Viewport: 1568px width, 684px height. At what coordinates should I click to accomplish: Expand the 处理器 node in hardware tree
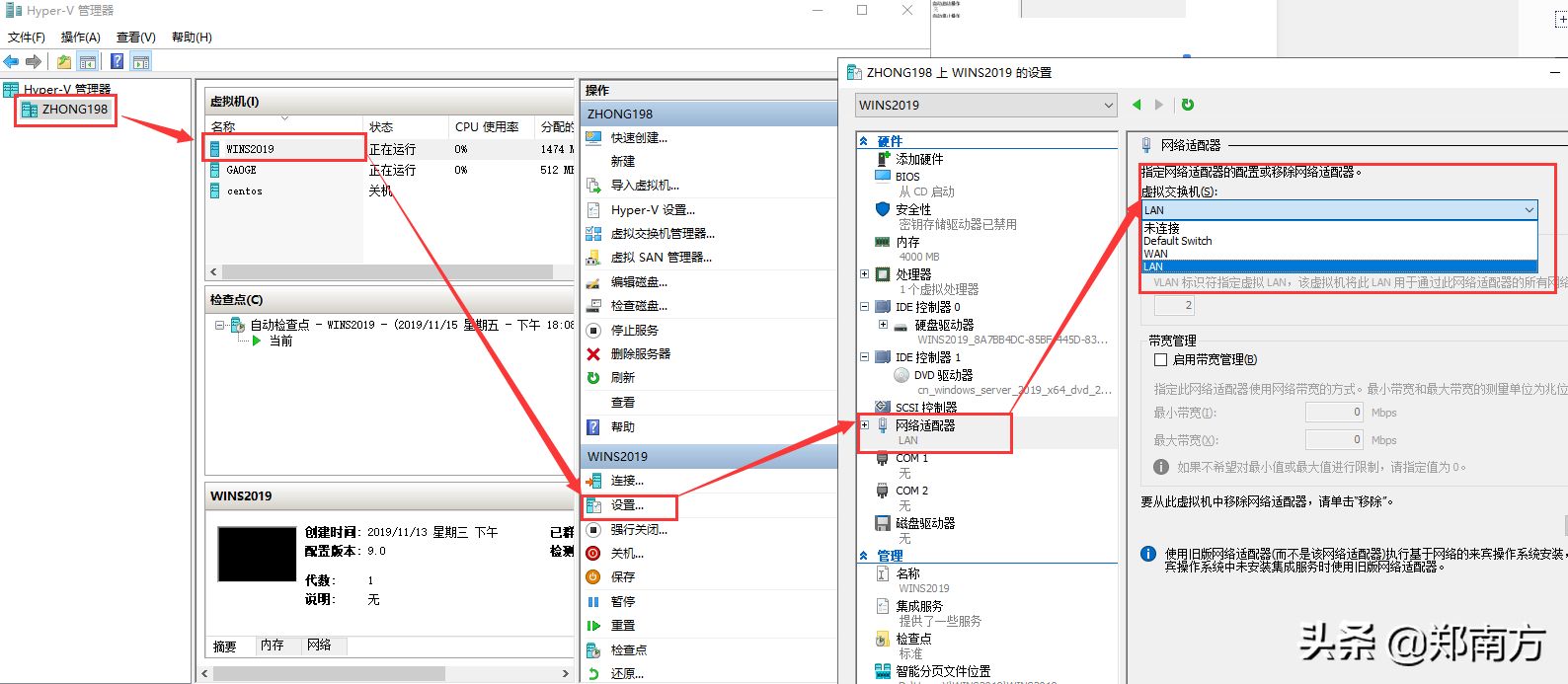(865, 274)
